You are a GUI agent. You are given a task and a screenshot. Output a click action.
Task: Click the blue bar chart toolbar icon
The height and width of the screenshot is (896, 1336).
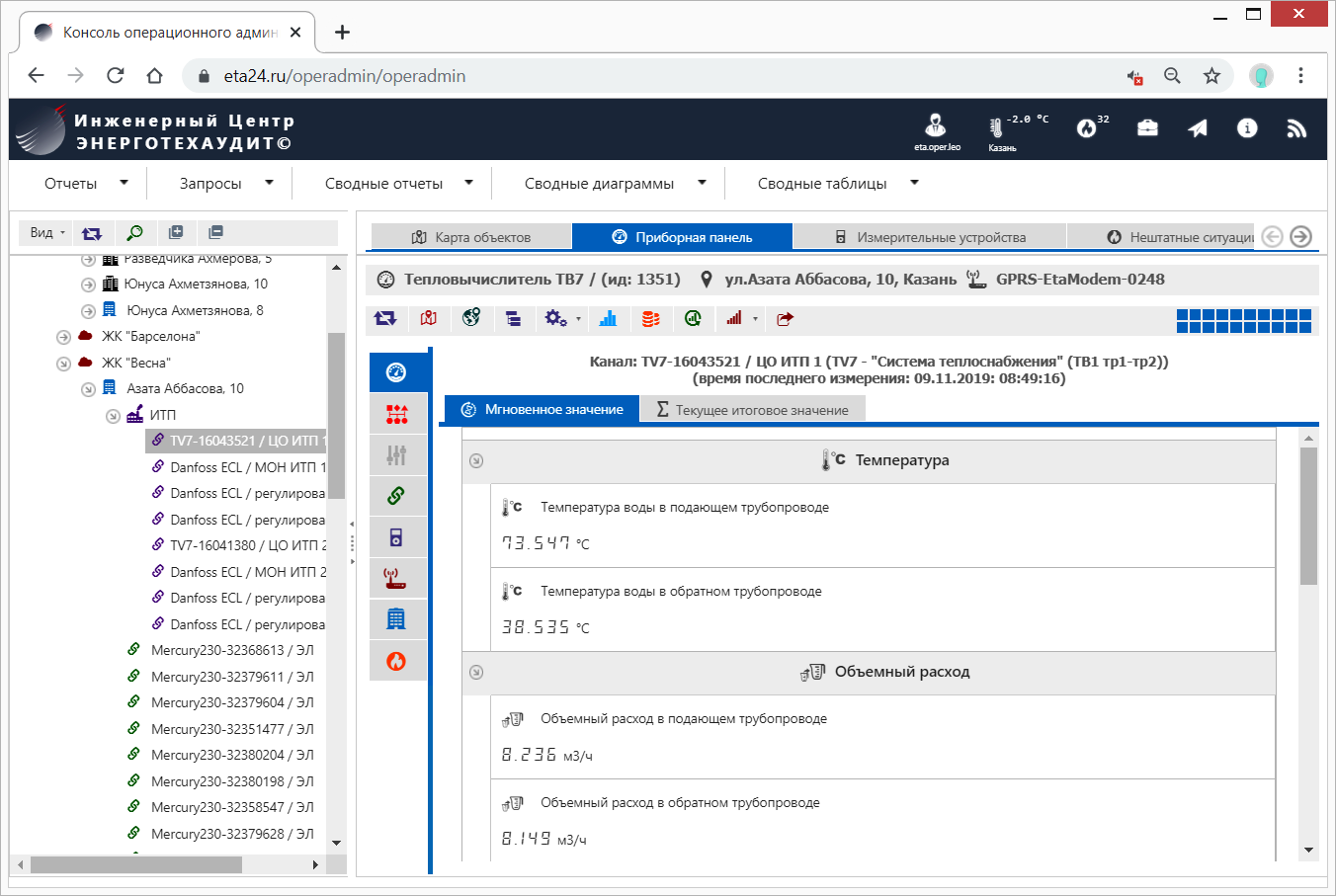pos(608,318)
